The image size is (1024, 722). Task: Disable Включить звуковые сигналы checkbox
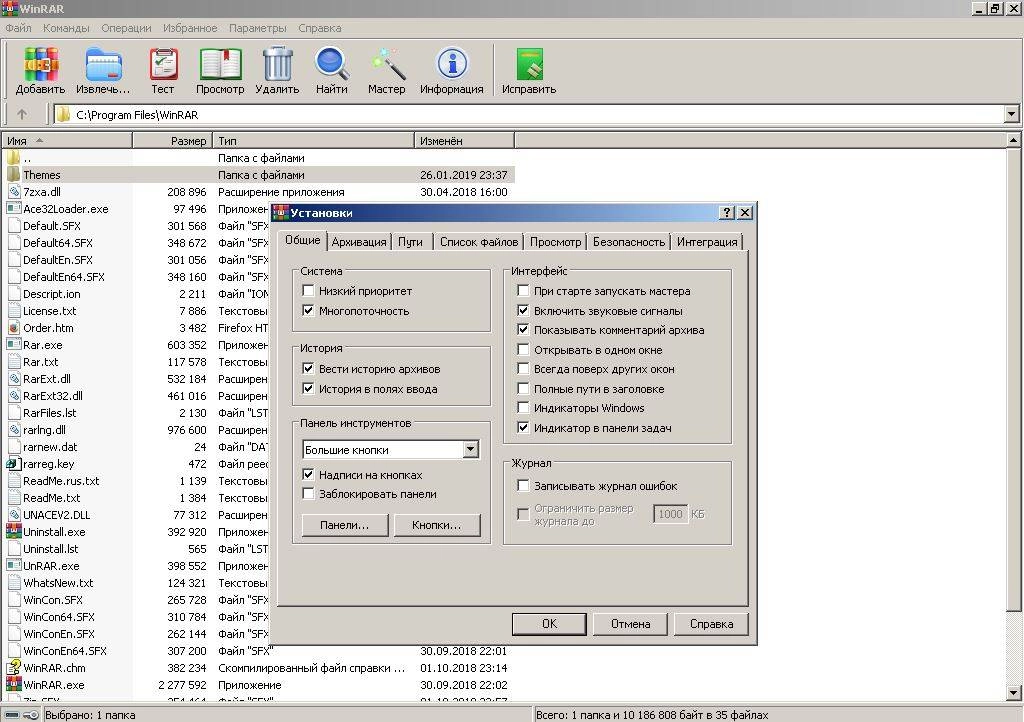click(523, 310)
